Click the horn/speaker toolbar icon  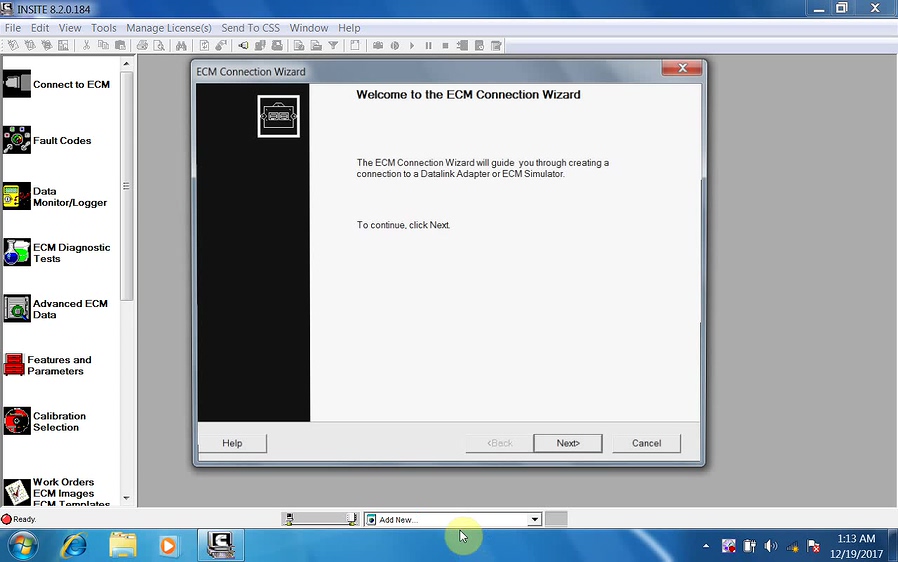pyautogui.click(x=243, y=45)
